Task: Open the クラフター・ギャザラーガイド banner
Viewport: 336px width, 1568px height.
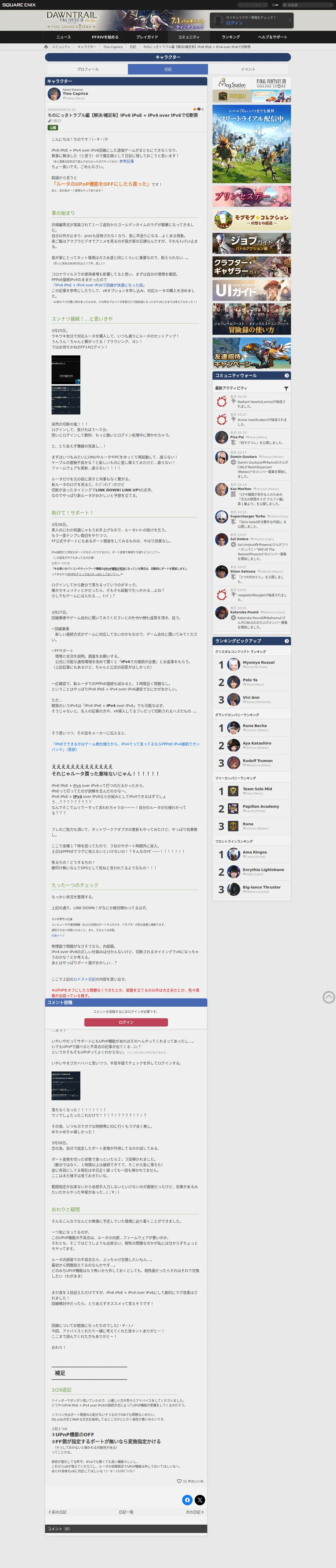Action: coord(251,267)
